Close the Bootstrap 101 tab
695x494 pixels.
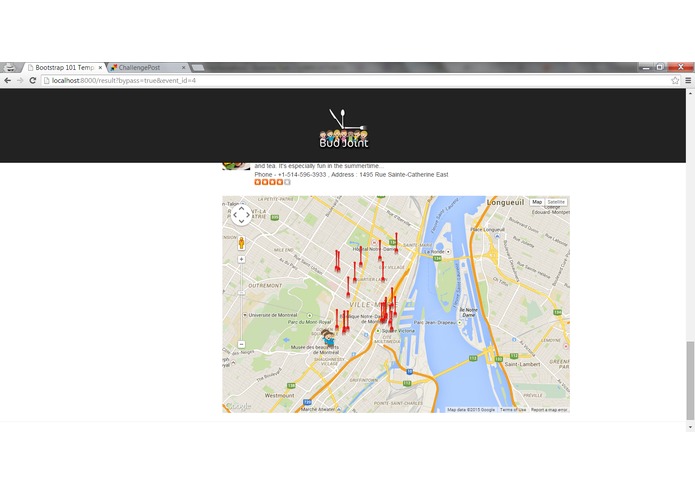click(100, 68)
